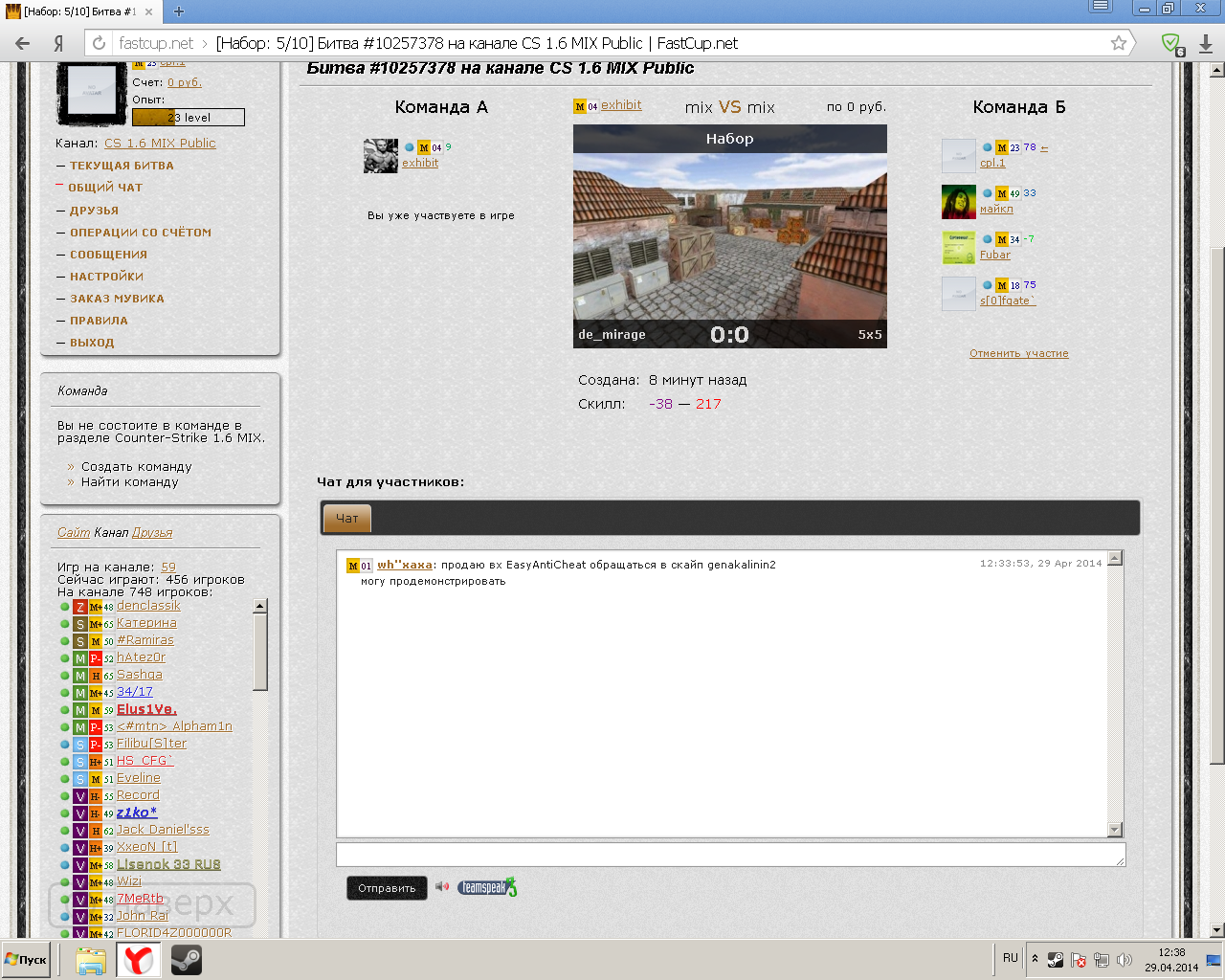The height and width of the screenshot is (980, 1225).
Task: Open ПРАВИЛА menu item
Action: coord(99,321)
